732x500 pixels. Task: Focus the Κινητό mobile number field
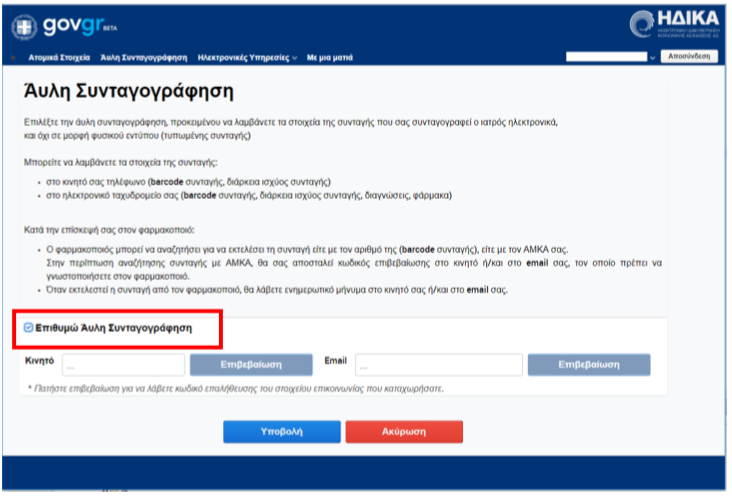(121, 364)
